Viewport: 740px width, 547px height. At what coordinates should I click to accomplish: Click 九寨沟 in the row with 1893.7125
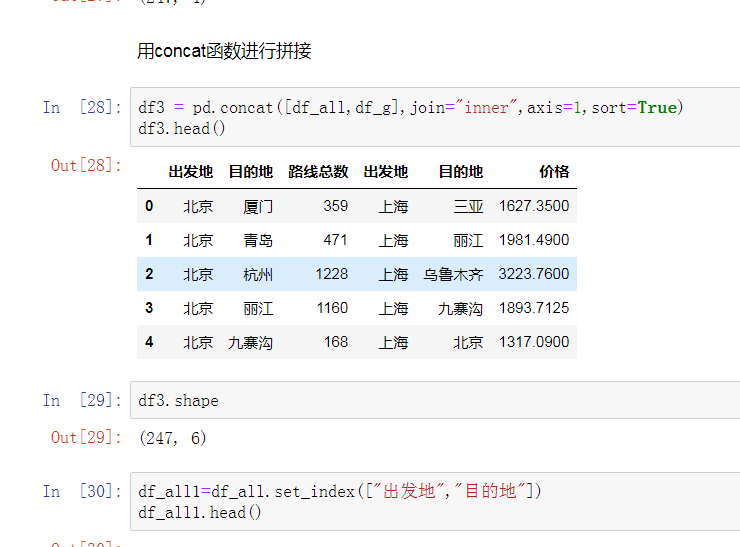pos(461,308)
